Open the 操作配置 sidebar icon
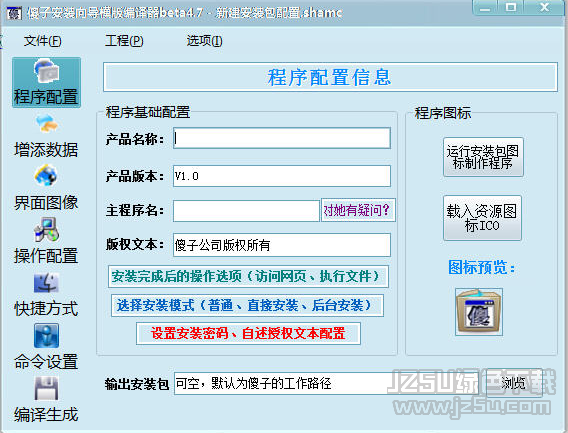The width and height of the screenshot is (568, 433). pos(46,241)
